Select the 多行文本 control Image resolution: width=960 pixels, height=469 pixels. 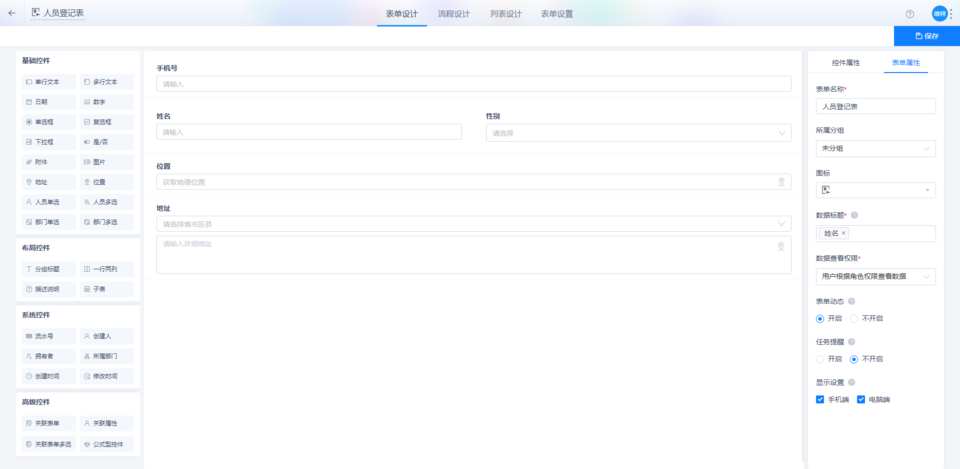click(x=107, y=82)
